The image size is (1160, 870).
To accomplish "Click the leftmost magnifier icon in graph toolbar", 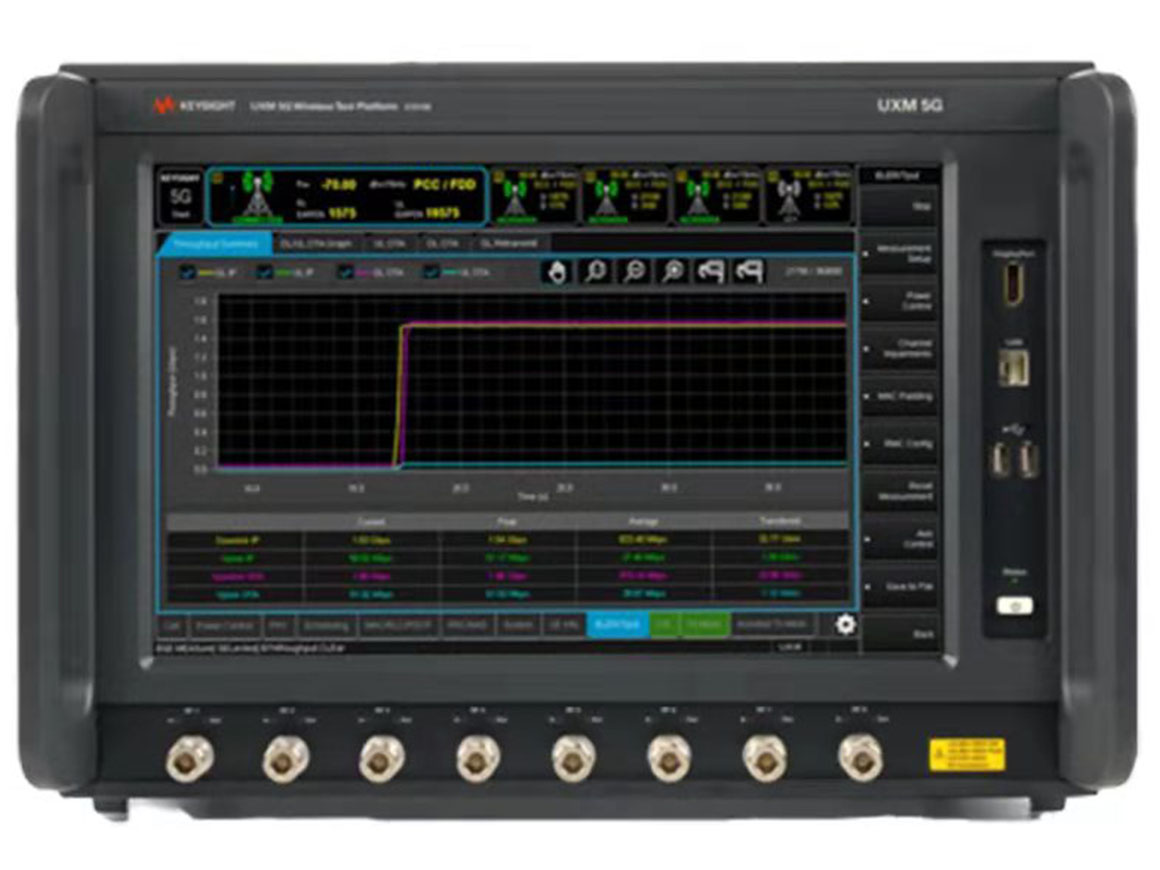I will (596, 272).
